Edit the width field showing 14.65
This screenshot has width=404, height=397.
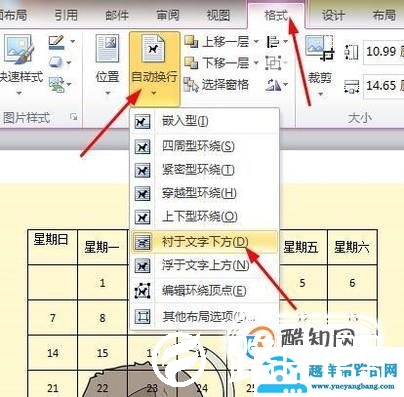(x=384, y=86)
